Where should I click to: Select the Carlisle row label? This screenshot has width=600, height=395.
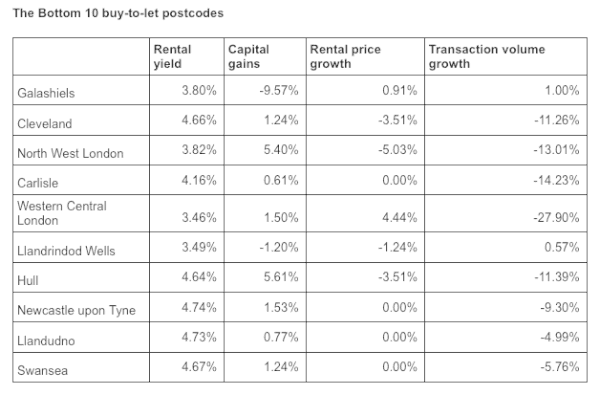click(x=38, y=183)
